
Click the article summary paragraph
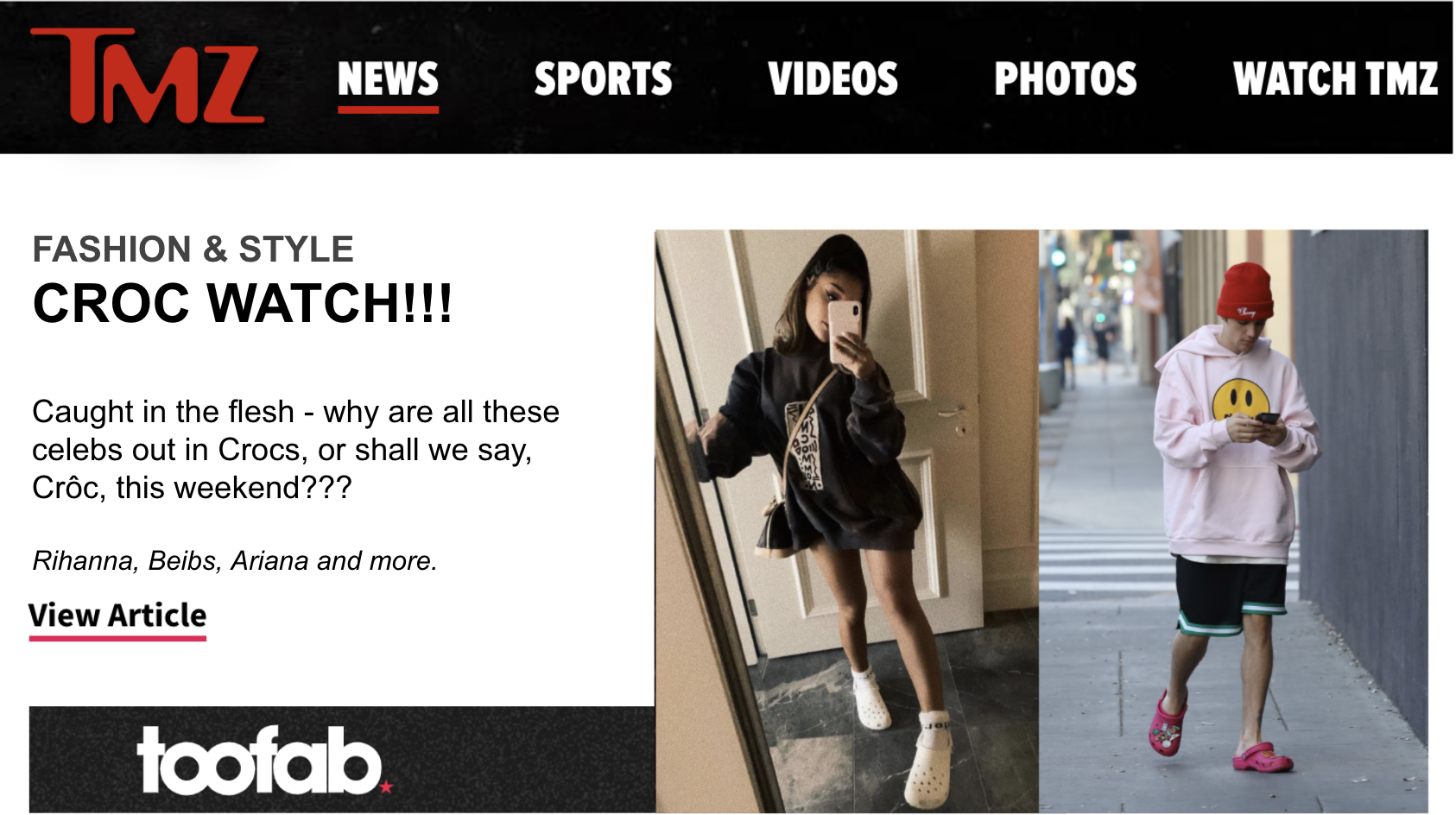pos(295,450)
